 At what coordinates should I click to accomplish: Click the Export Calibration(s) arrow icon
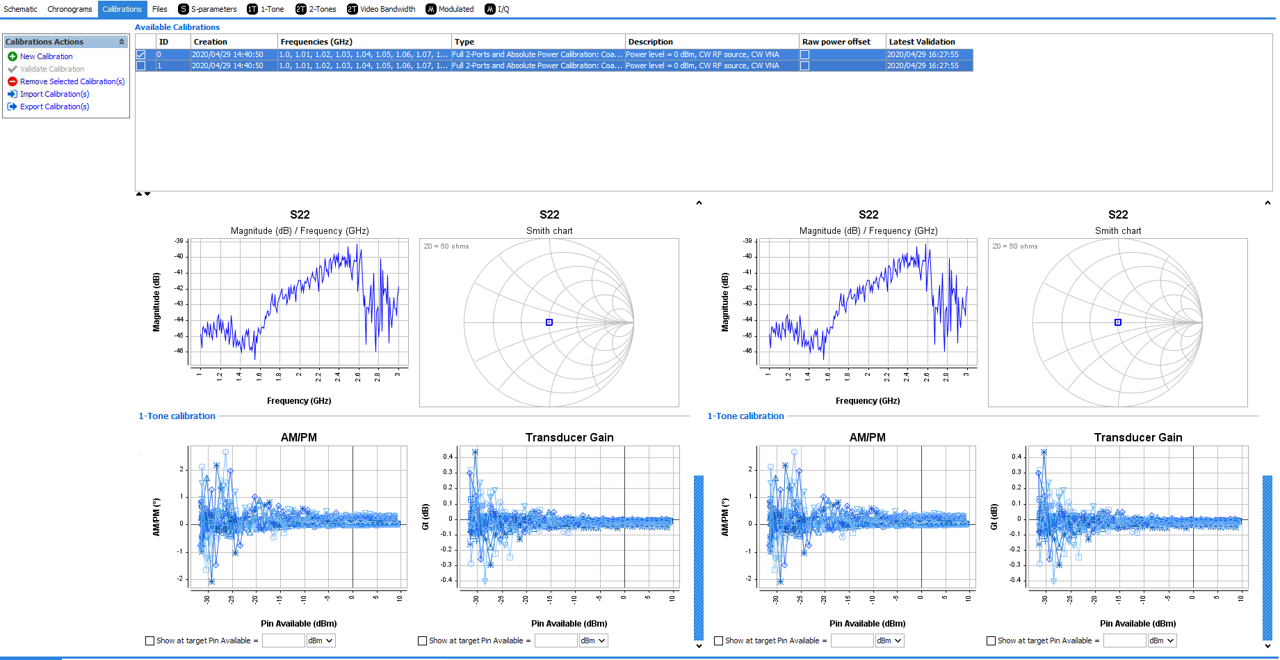tap(12, 107)
